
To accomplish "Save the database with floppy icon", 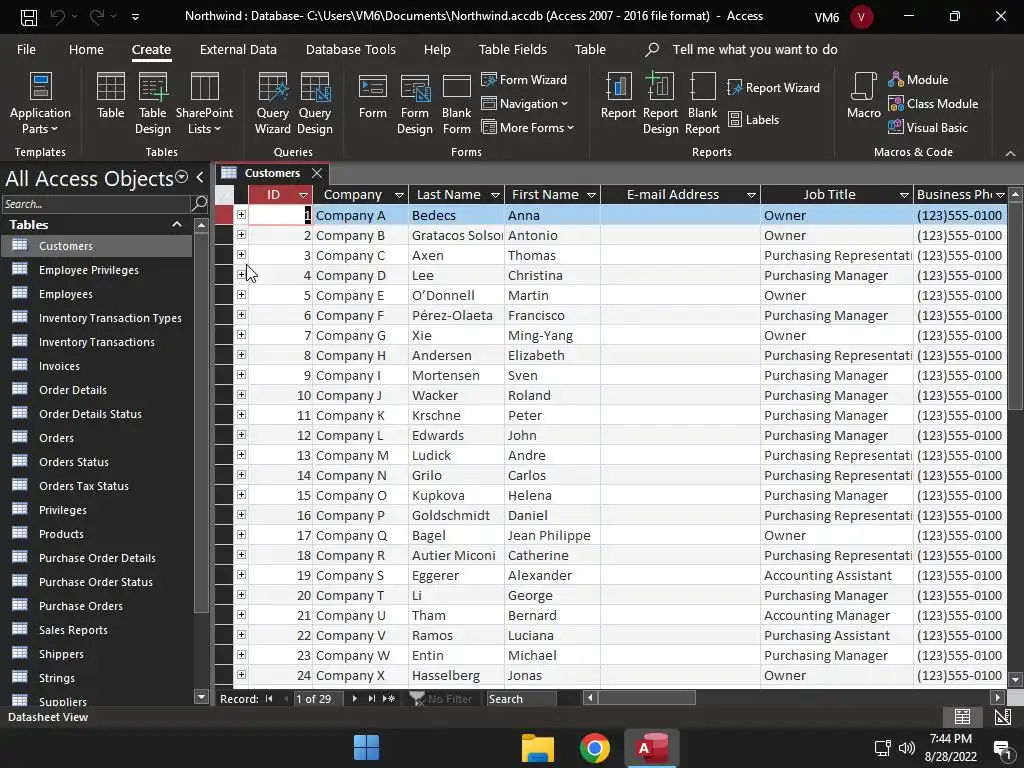I will pyautogui.click(x=29, y=17).
